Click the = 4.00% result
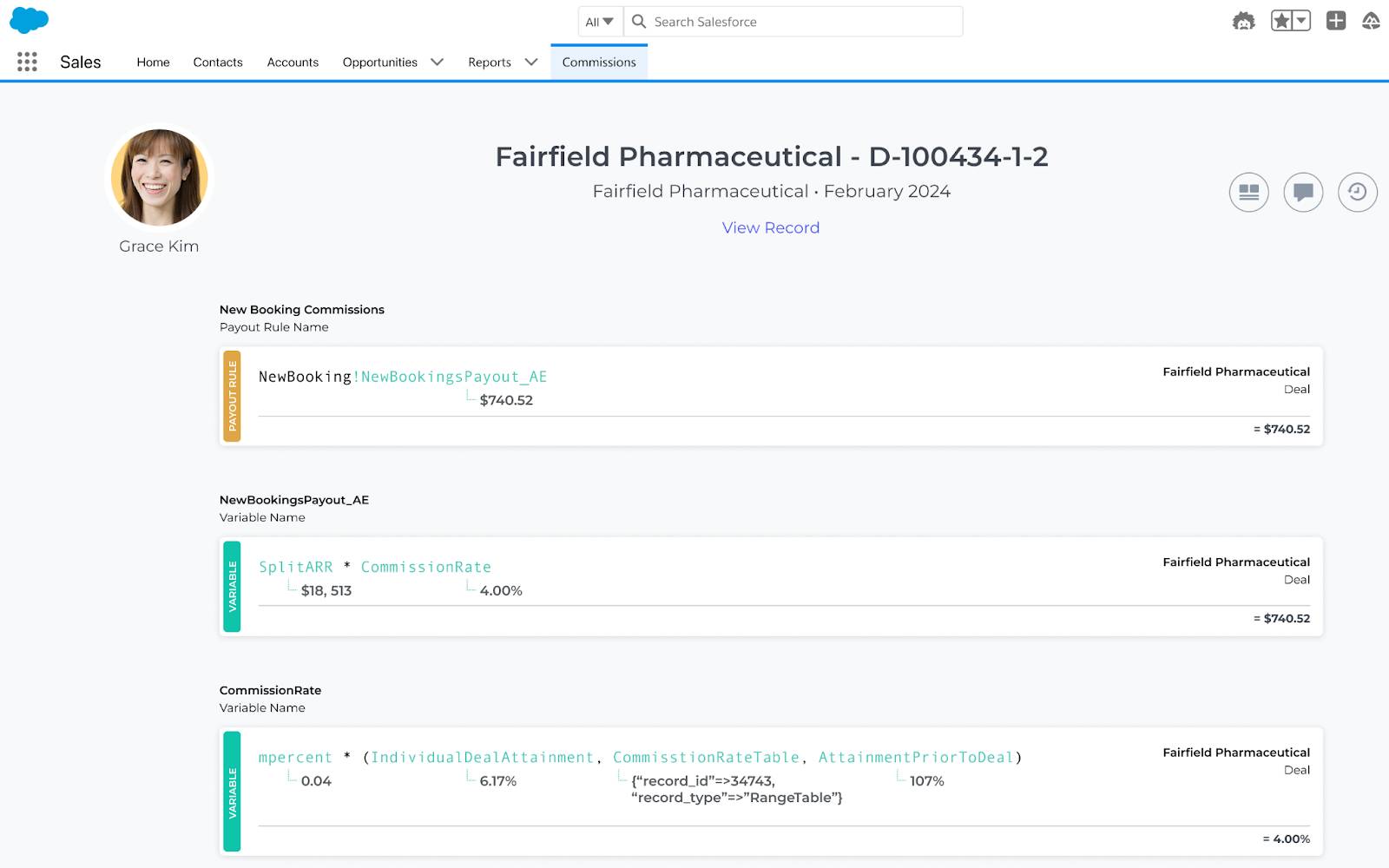This screenshot has width=1389, height=868. click(1287, 838)
